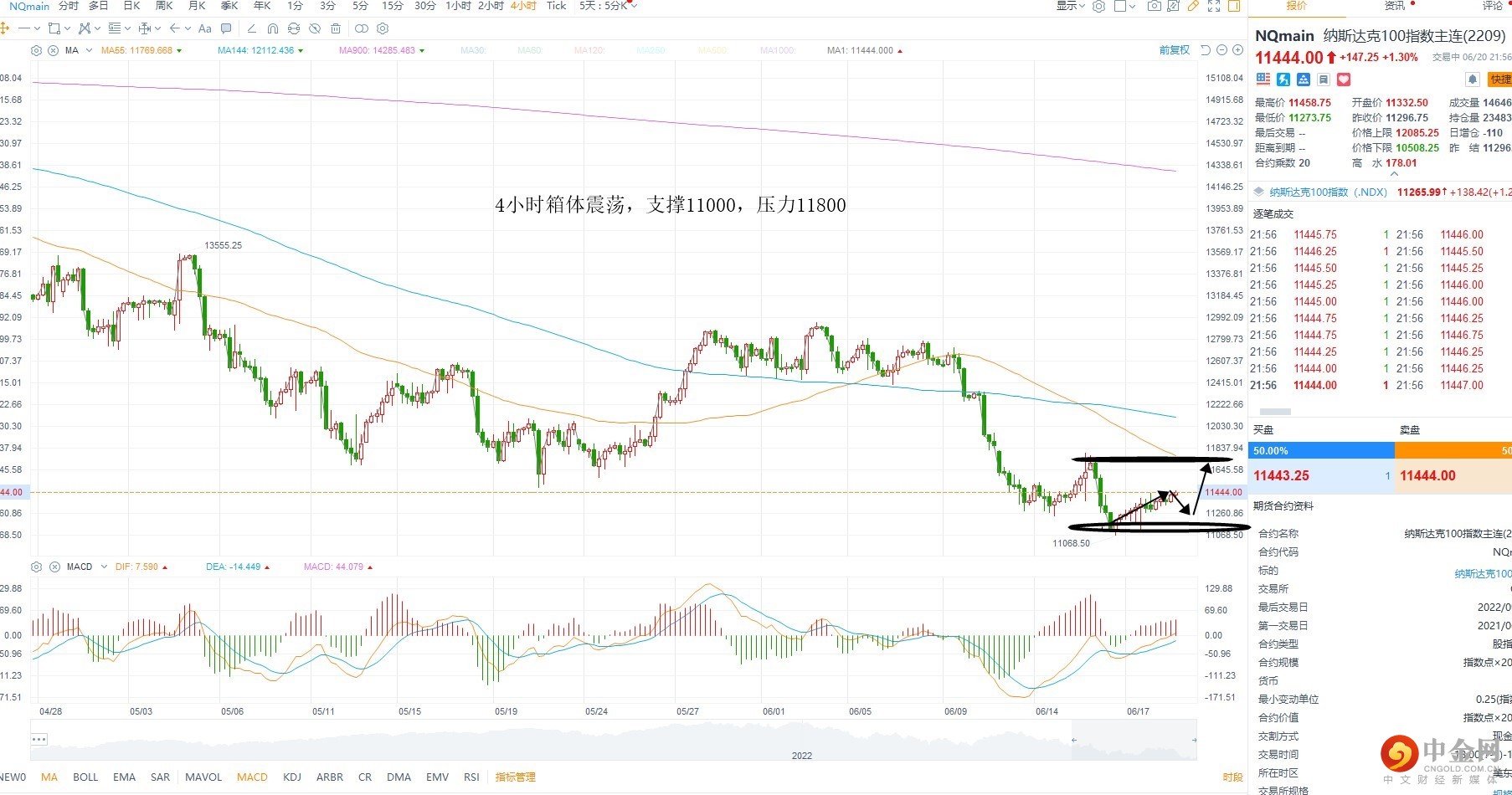Remove the MA indicator with its X icon
The image size is (1512, 795).
point(53,50)
